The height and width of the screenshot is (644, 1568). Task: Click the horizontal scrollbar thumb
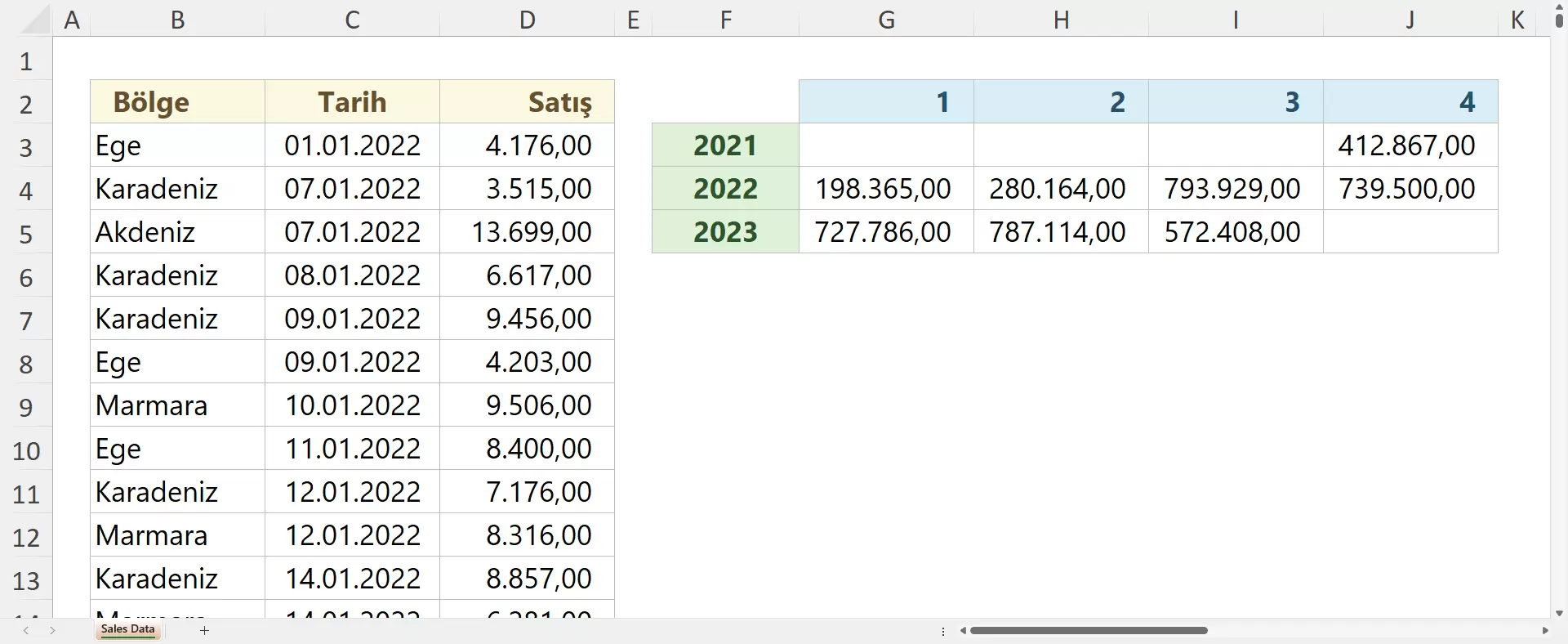1089,630
